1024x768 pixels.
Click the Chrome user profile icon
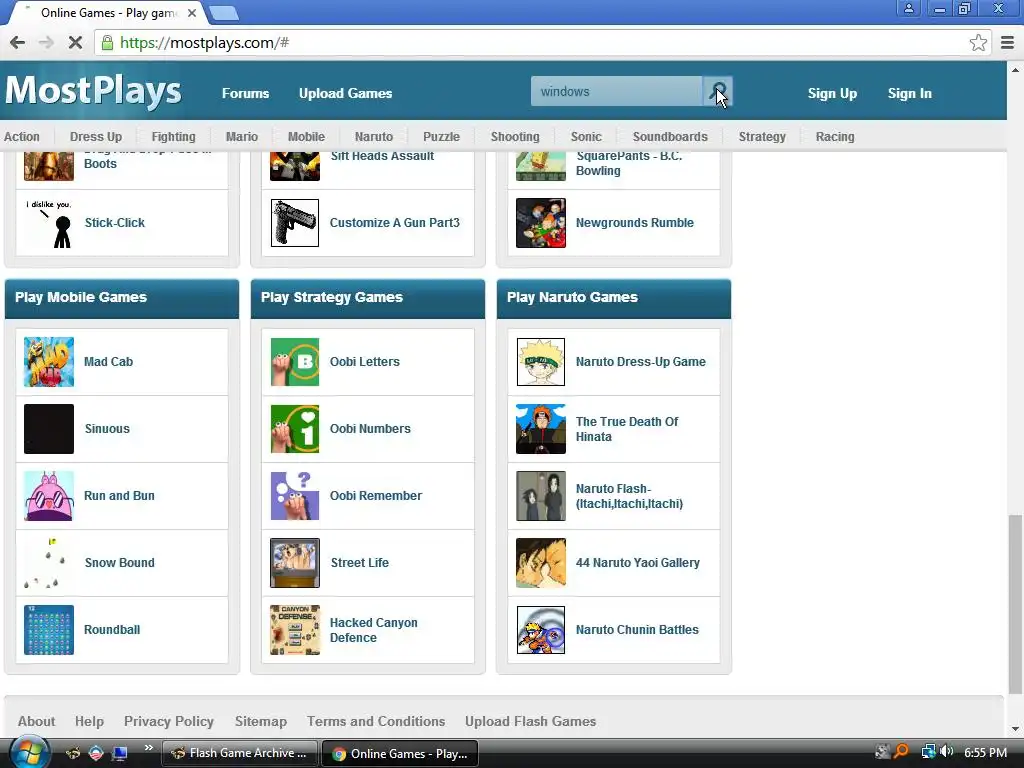coord(908,8)
